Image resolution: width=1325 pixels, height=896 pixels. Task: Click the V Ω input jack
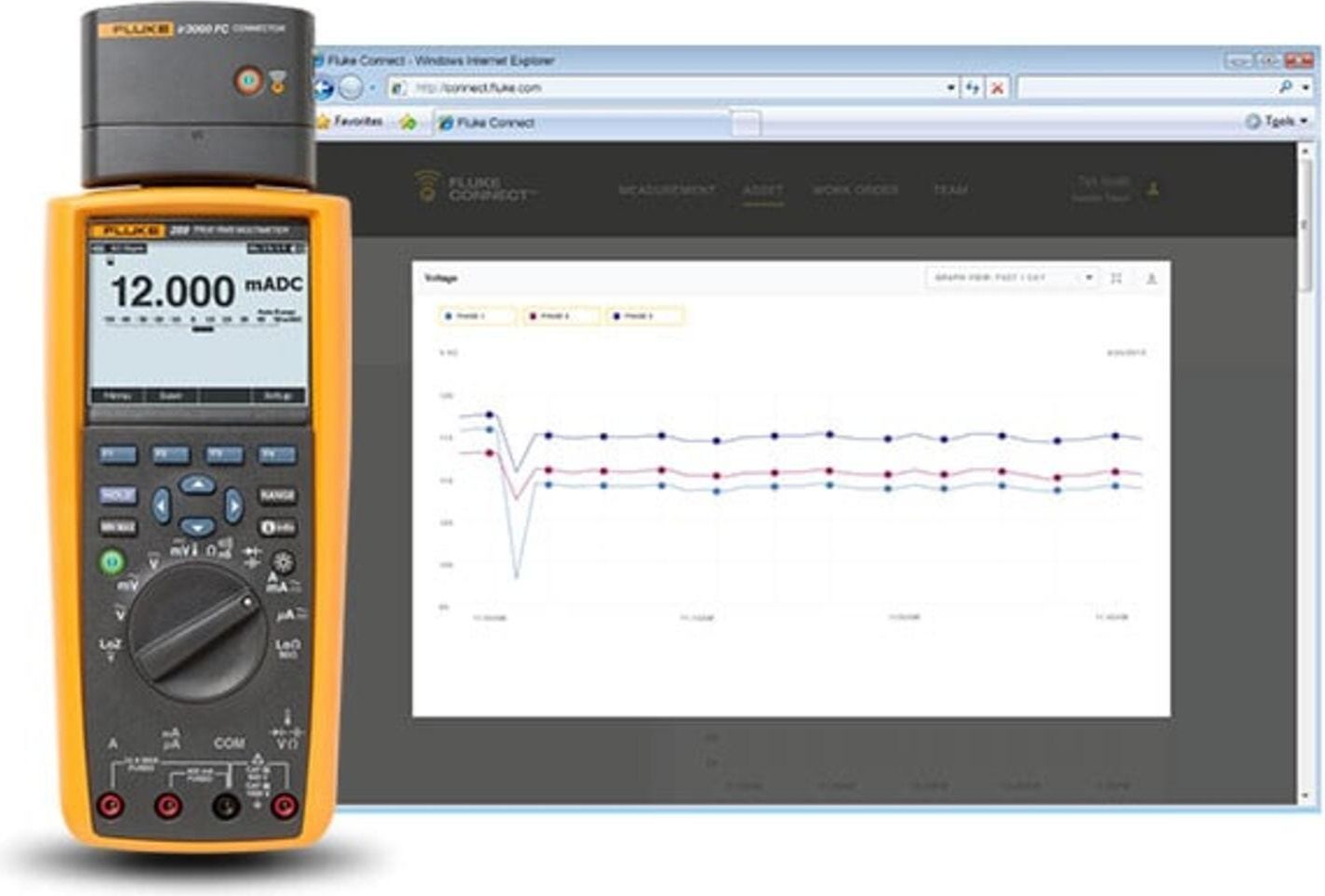(x=284, y=805)
